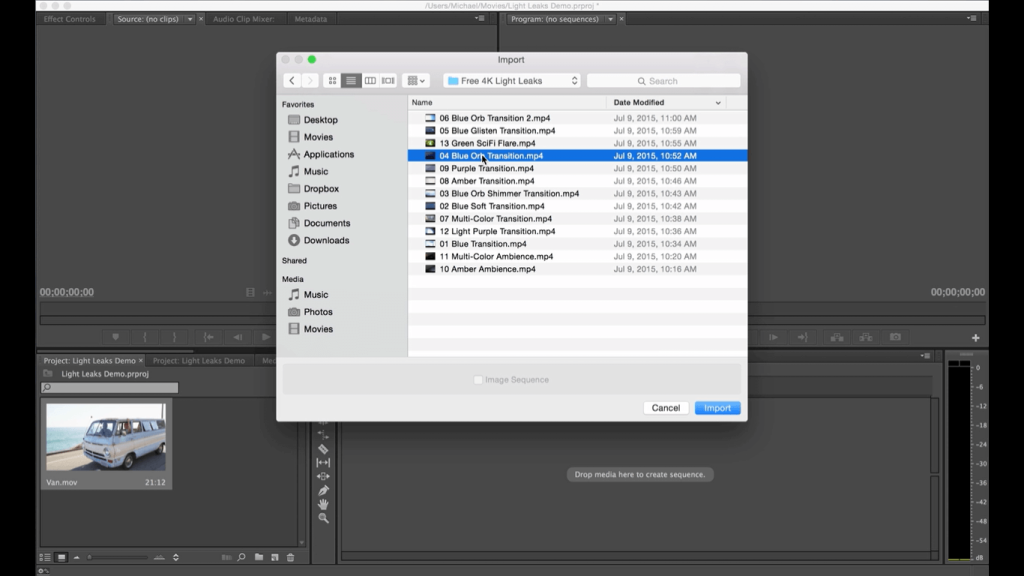Select the Razor tool
Image resolution: width=1024 pixels, height=576 pixels.
coord(323,449)
